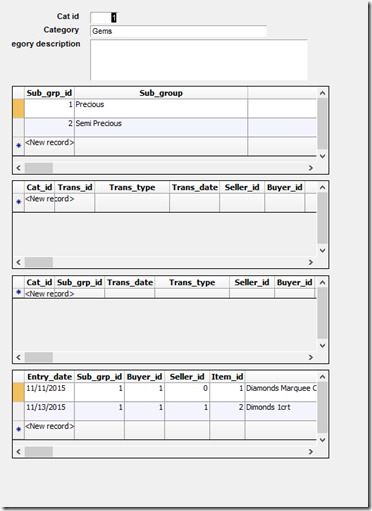Select Seller_id header in the Trans_id grid
This screenshot has width=372, height=511.
pos(242,187)
